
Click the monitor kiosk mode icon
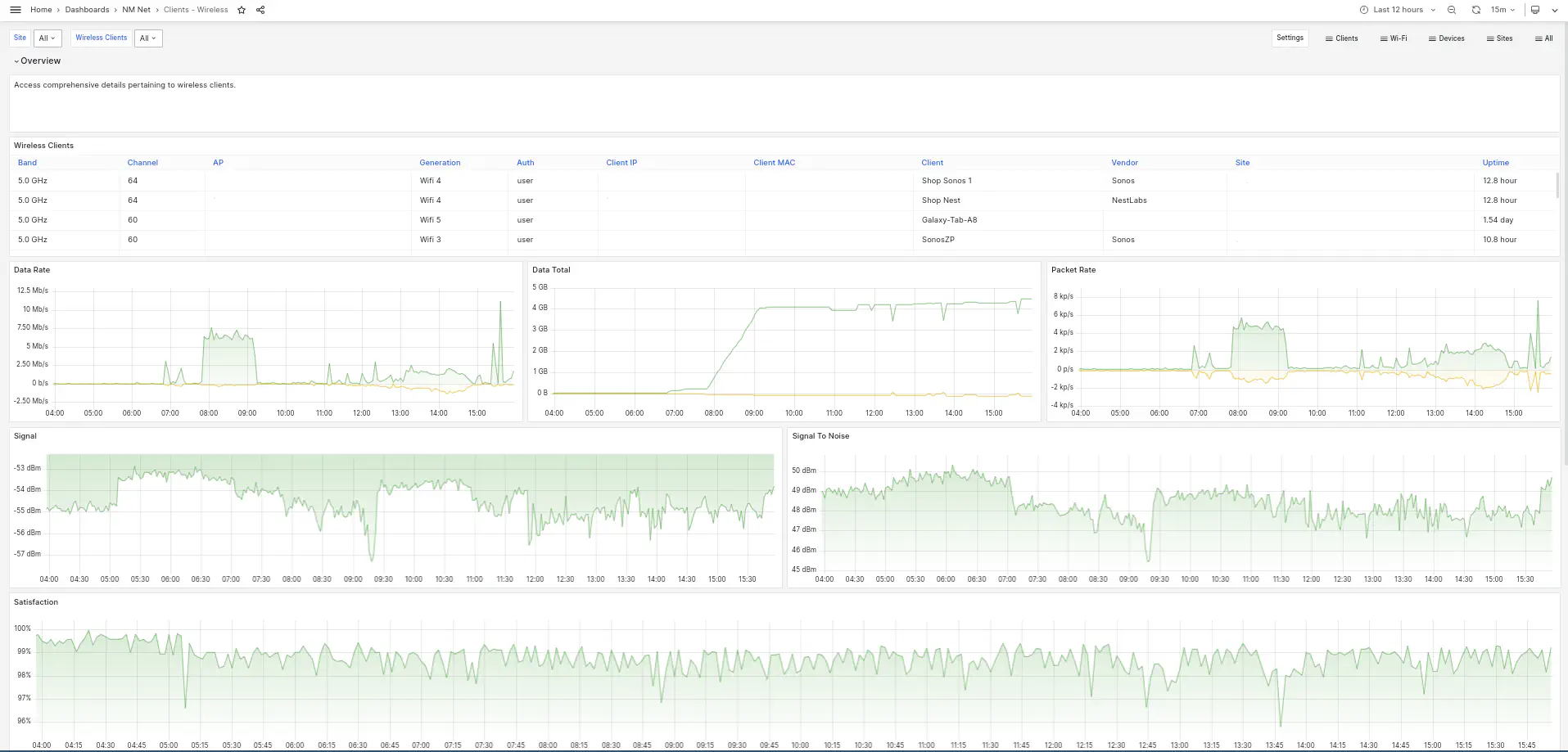(1535, 10)
